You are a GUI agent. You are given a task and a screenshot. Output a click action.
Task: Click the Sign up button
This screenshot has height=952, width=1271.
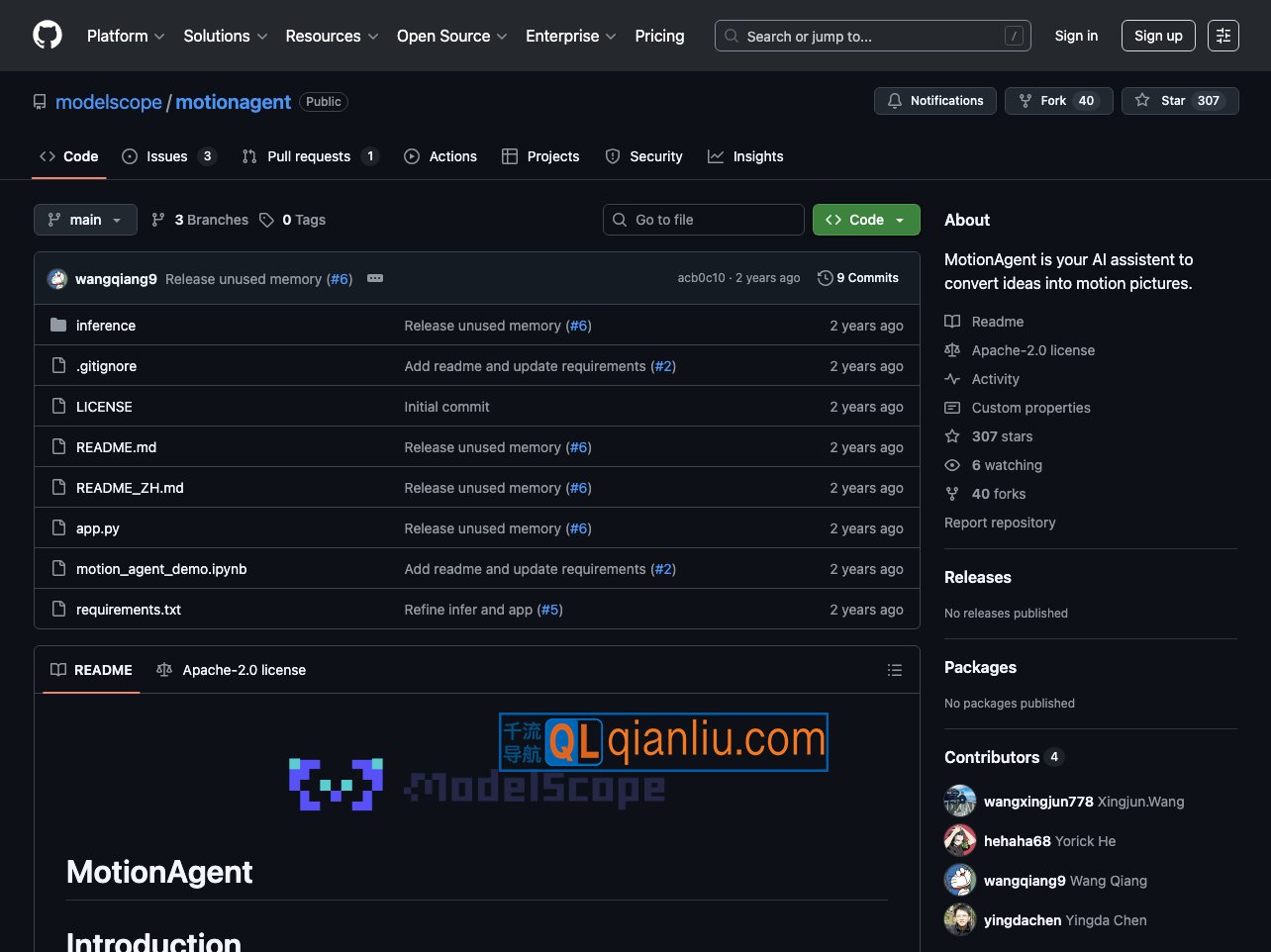(x=1158, y=36)
